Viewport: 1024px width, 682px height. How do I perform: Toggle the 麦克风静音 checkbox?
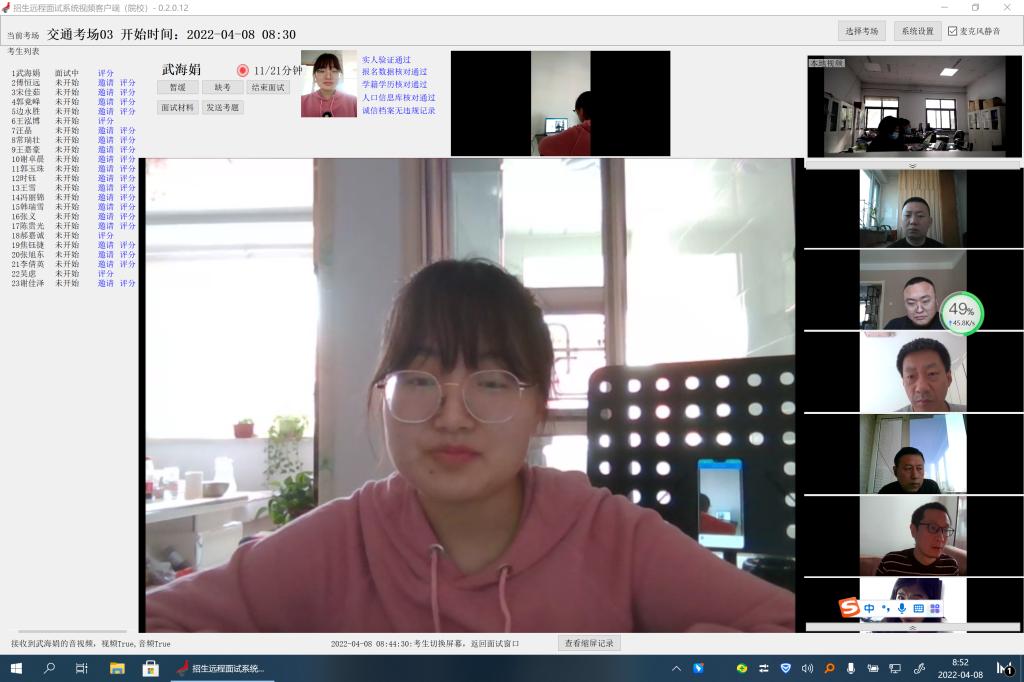[952, 31]
